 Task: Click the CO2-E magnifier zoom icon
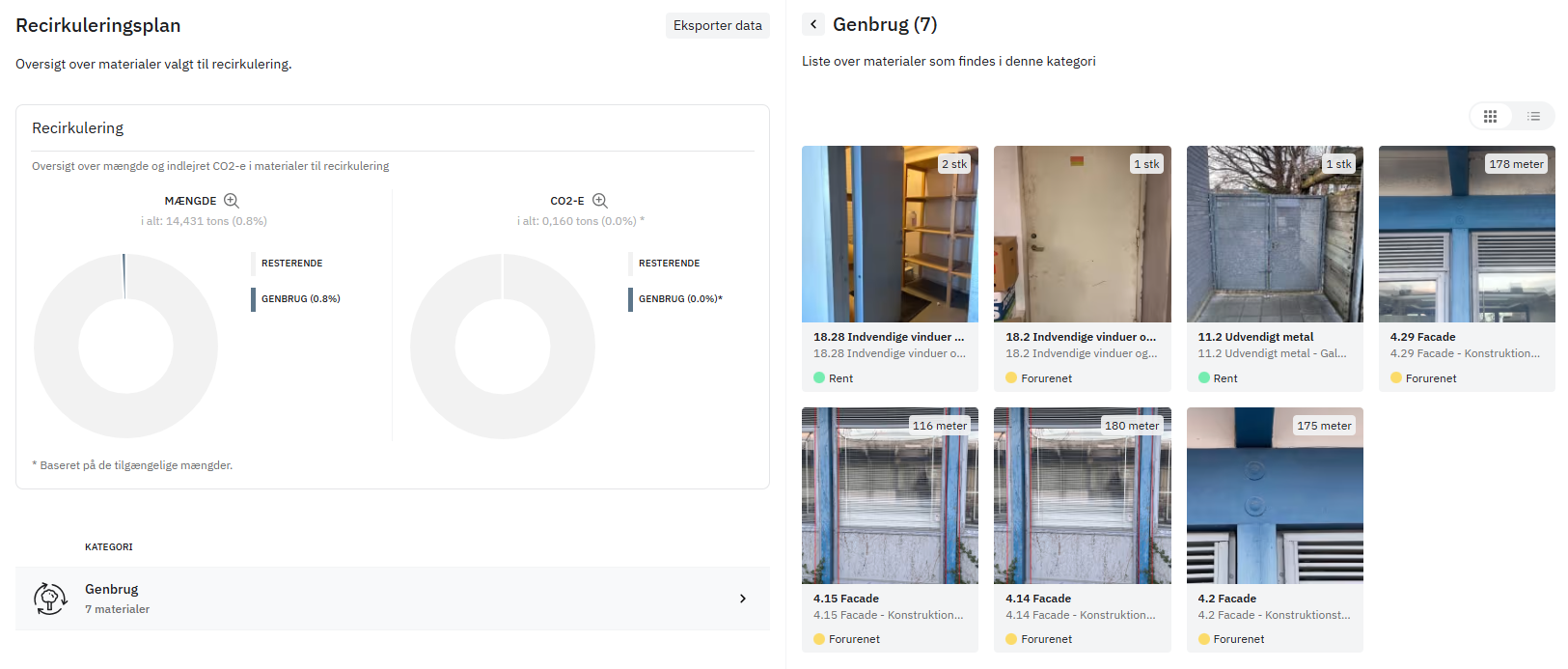[x=599, y=201]
